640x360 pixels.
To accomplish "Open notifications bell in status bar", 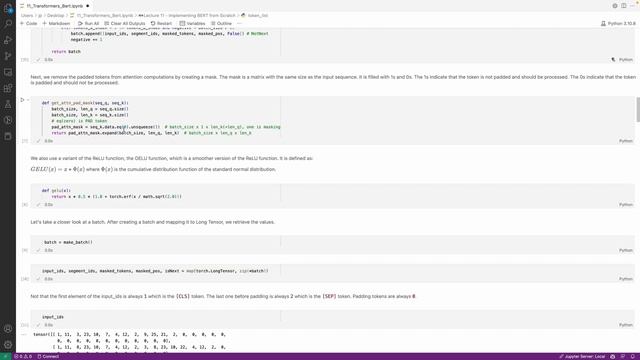I will pyautogui.click(x=633, y=356).
